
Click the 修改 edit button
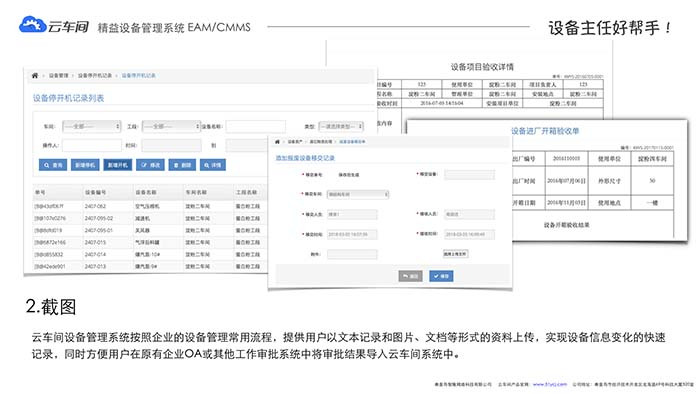(150, 165)
